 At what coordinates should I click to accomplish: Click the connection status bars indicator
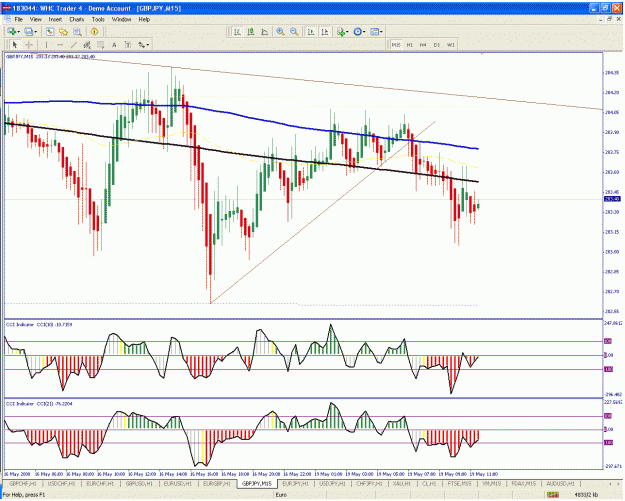pyautogui.click(x=552, y=495)
